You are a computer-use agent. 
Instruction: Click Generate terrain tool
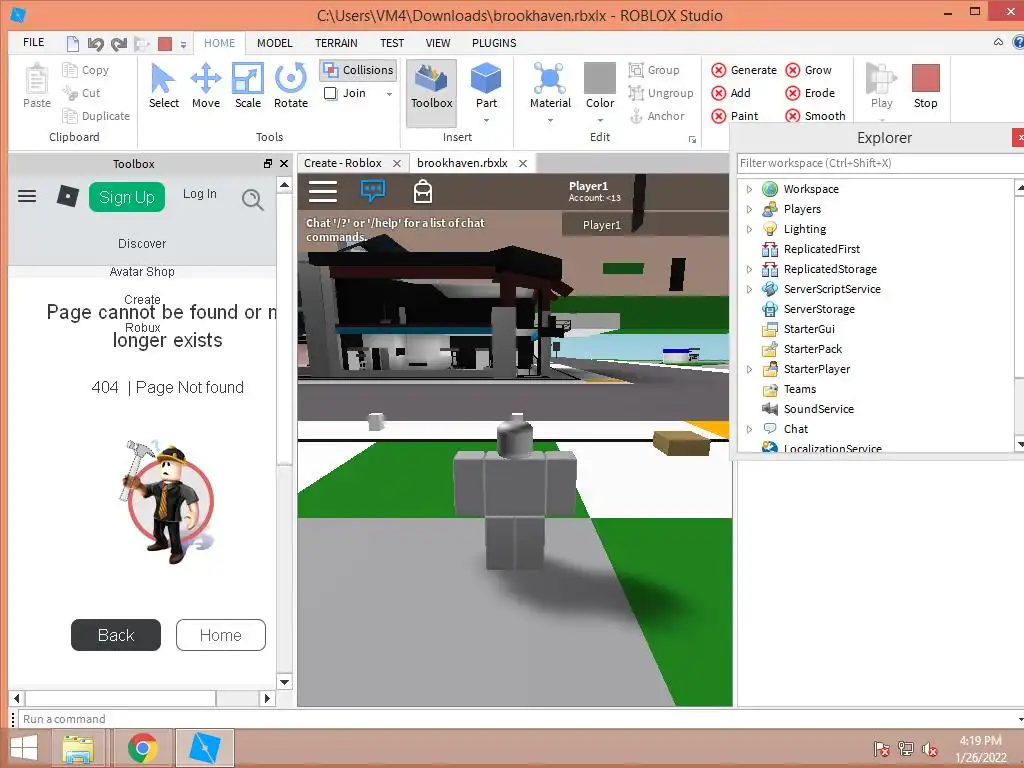coord(744,70)
